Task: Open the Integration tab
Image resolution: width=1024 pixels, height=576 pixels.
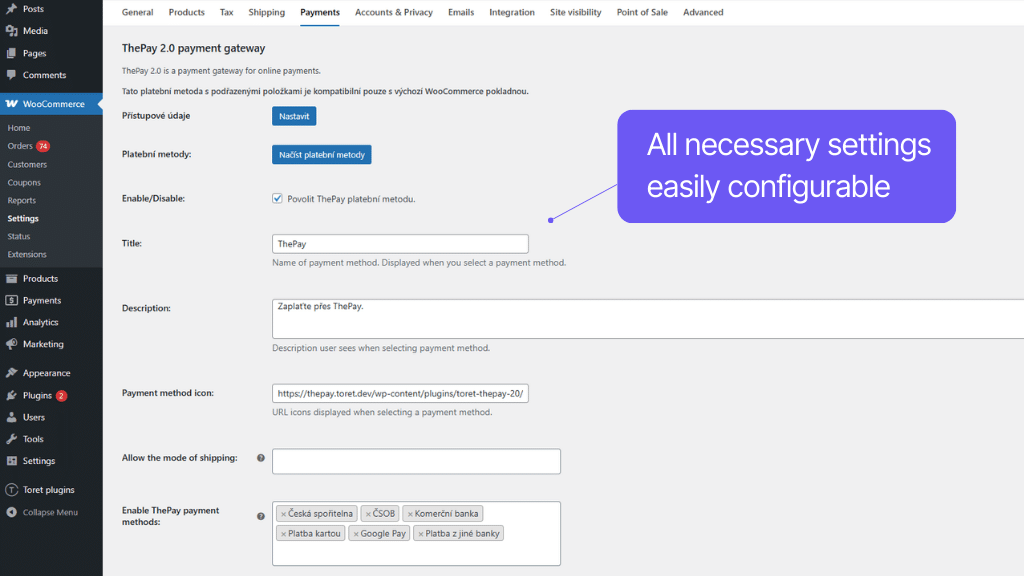Action: [x=512, y=12]
